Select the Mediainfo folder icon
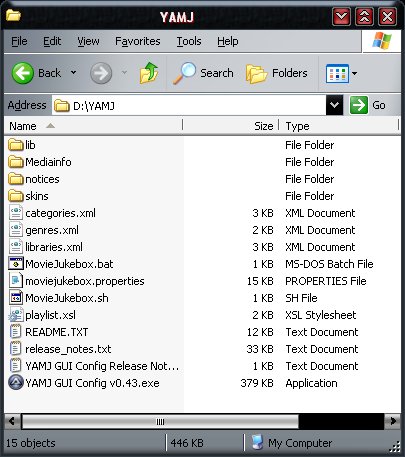405x457 pixels. point(16,162)
